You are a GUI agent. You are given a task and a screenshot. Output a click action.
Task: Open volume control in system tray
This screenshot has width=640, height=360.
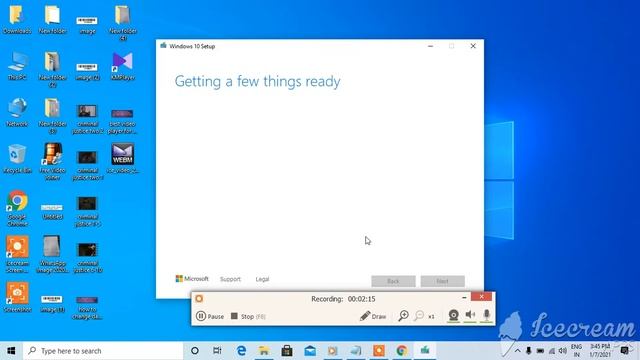563,351
